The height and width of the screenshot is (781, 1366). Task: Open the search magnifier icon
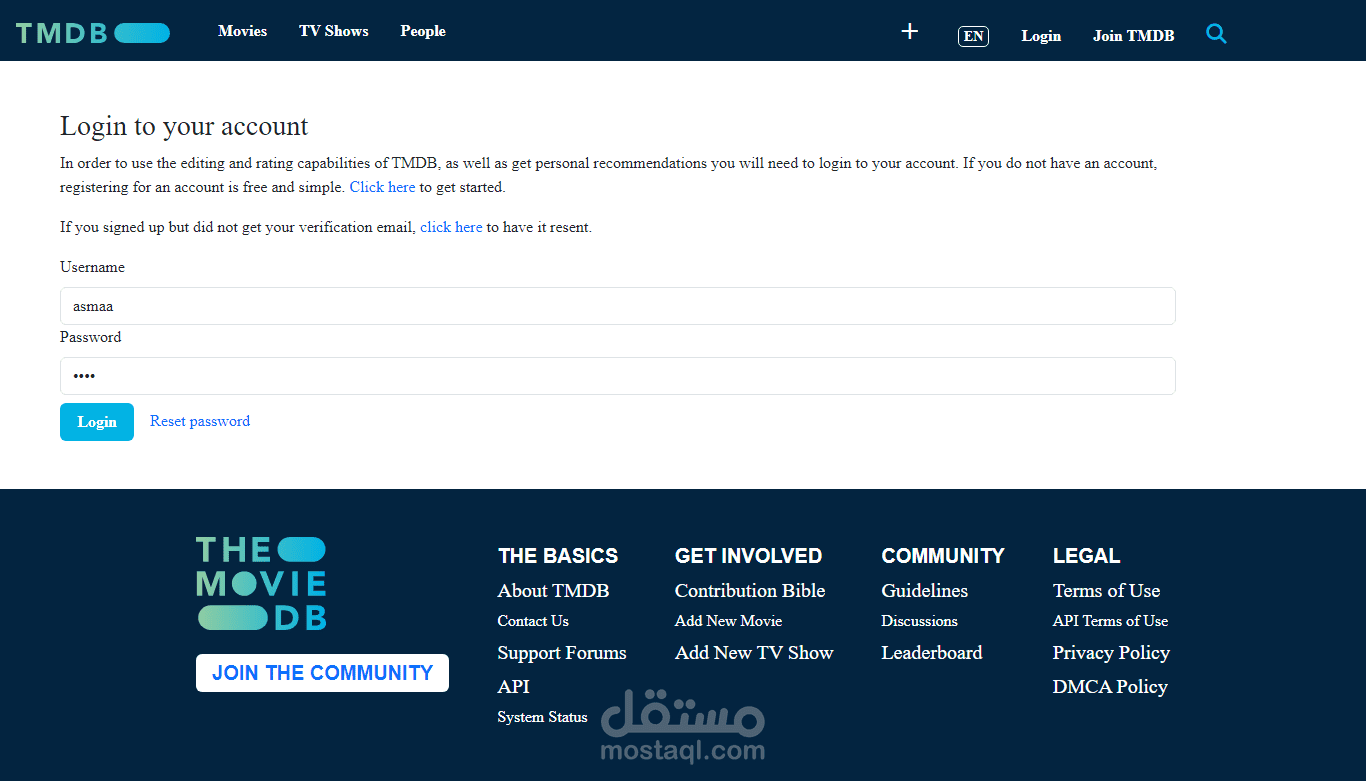1216,34
